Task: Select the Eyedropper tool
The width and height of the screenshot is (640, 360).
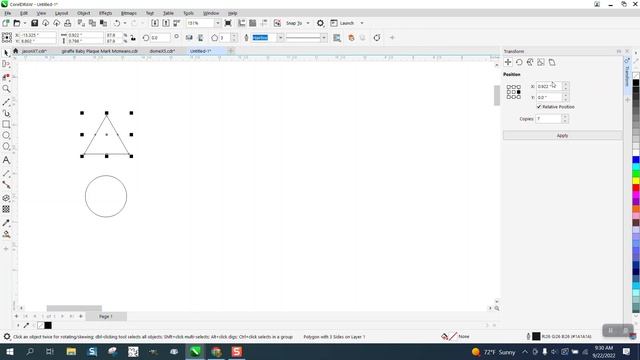Action: point(6,223)
